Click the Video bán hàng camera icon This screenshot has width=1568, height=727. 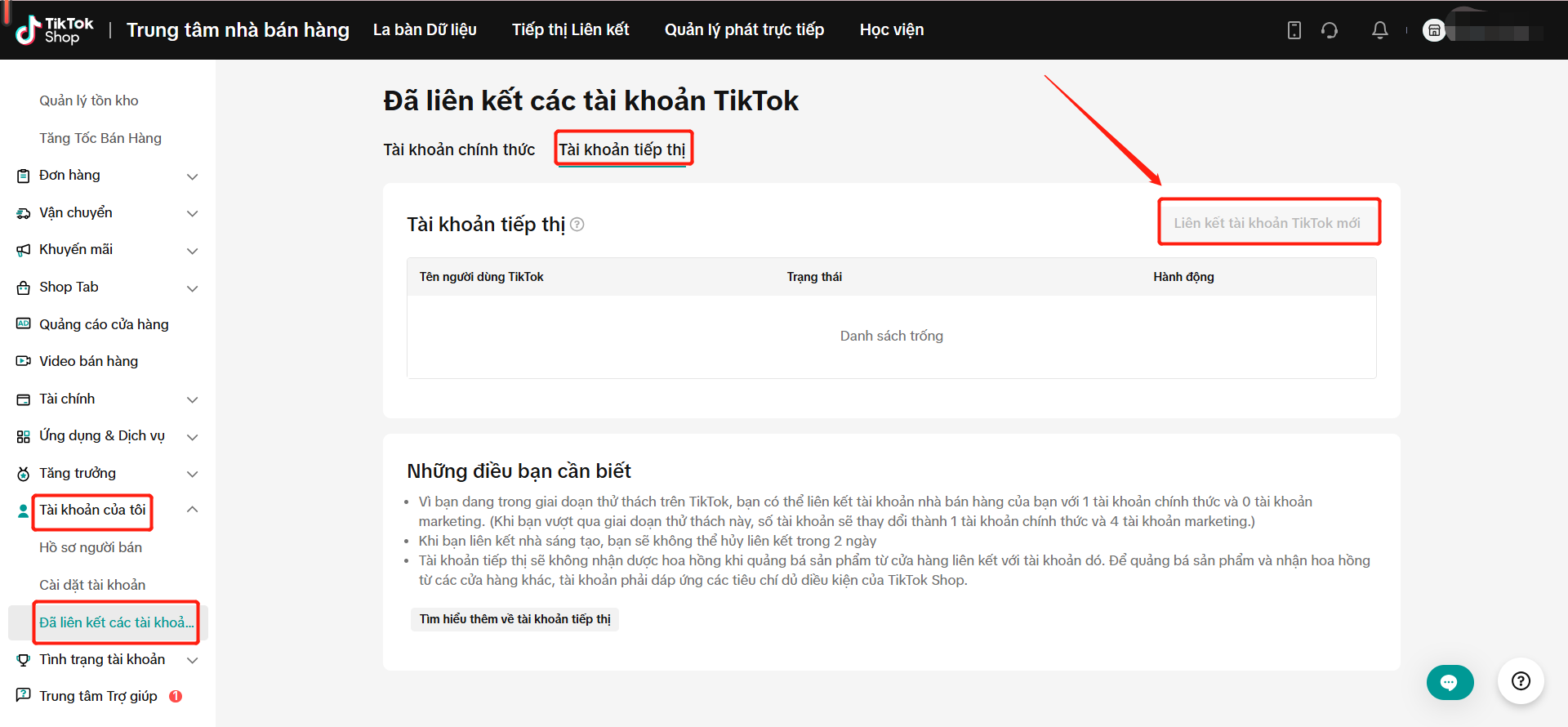coord(24,361)
